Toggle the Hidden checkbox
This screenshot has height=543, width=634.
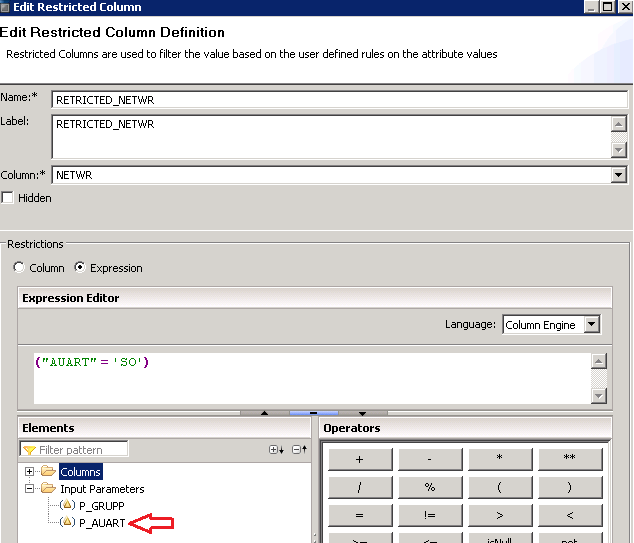7,198
